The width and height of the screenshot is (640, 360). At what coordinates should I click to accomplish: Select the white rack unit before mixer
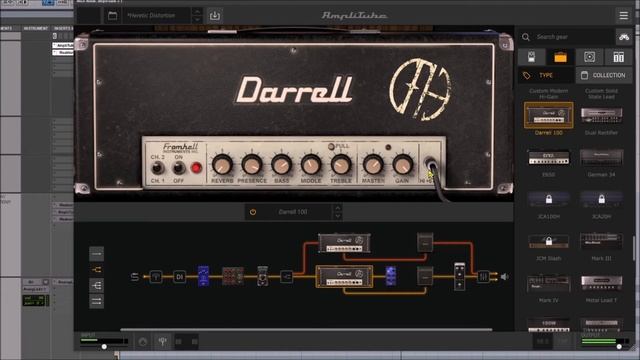pyautogui.click(x=460, y=276)
